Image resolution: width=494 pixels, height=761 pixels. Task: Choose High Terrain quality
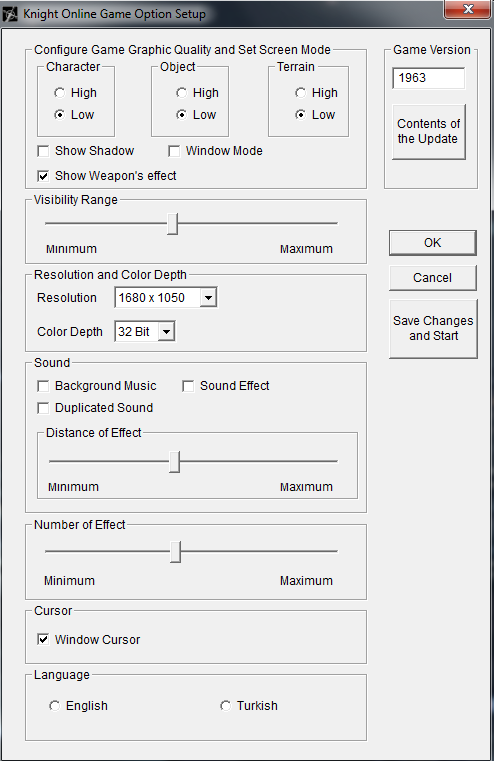(x=300, y=93)
